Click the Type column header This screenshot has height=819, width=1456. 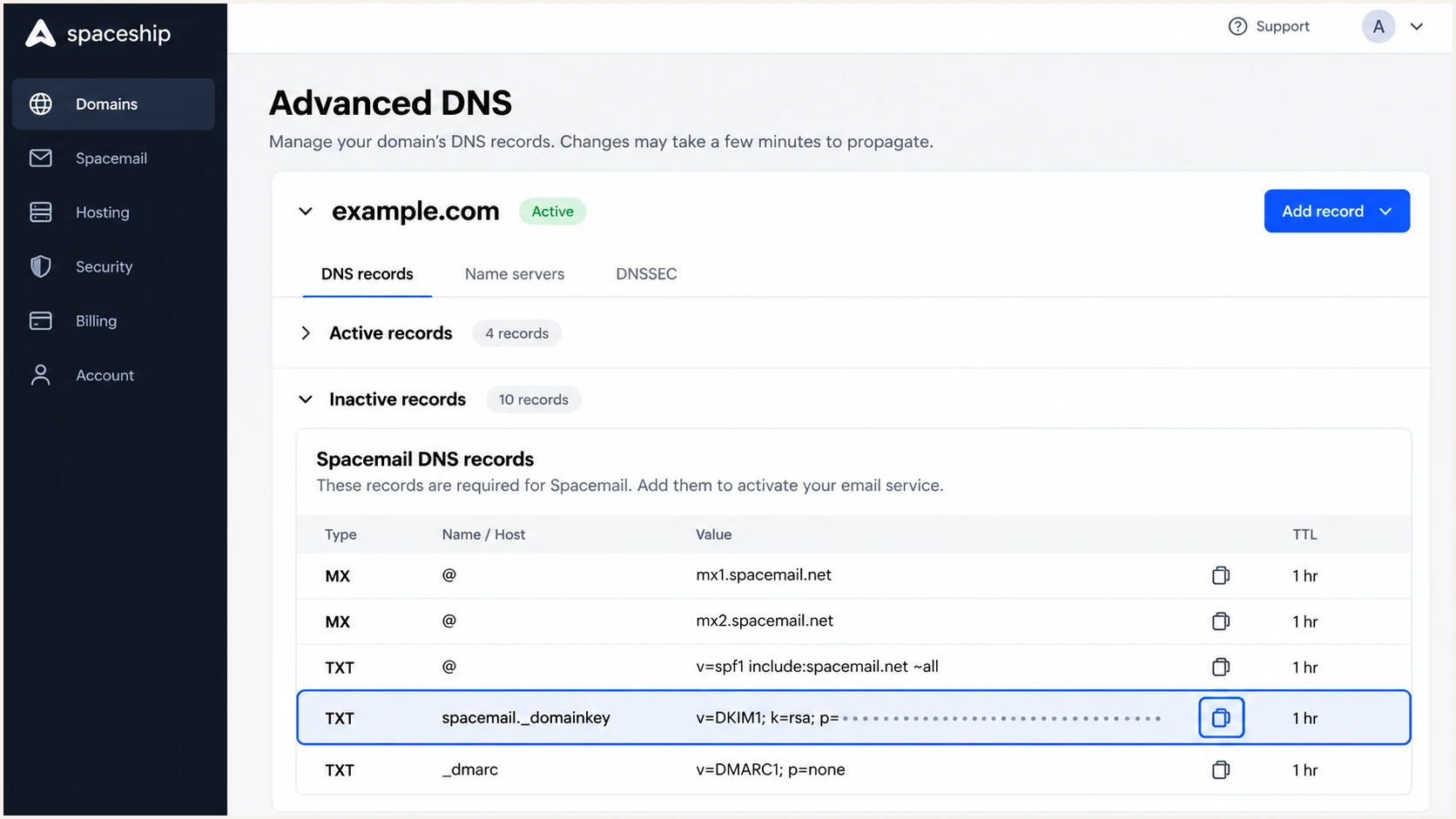[340, 534]
